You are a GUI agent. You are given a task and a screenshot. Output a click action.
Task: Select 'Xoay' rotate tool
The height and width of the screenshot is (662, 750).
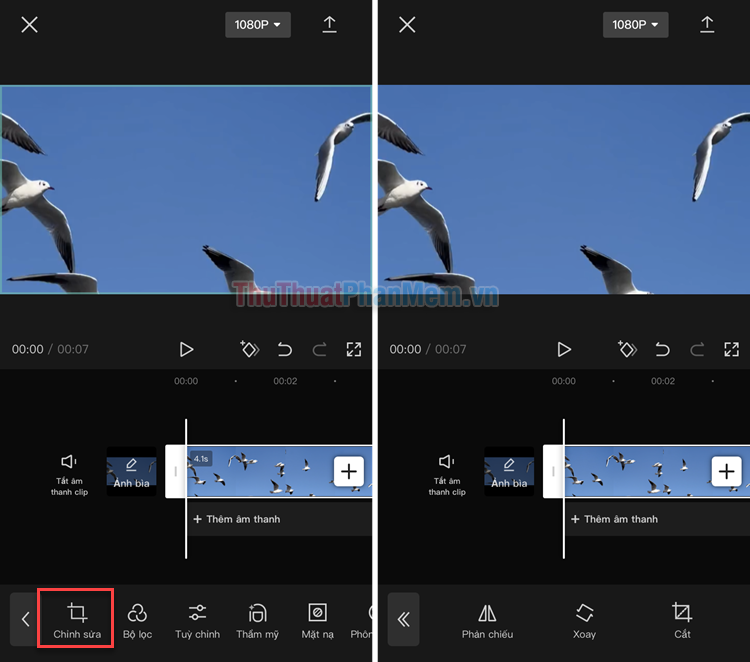coord(585,621)
